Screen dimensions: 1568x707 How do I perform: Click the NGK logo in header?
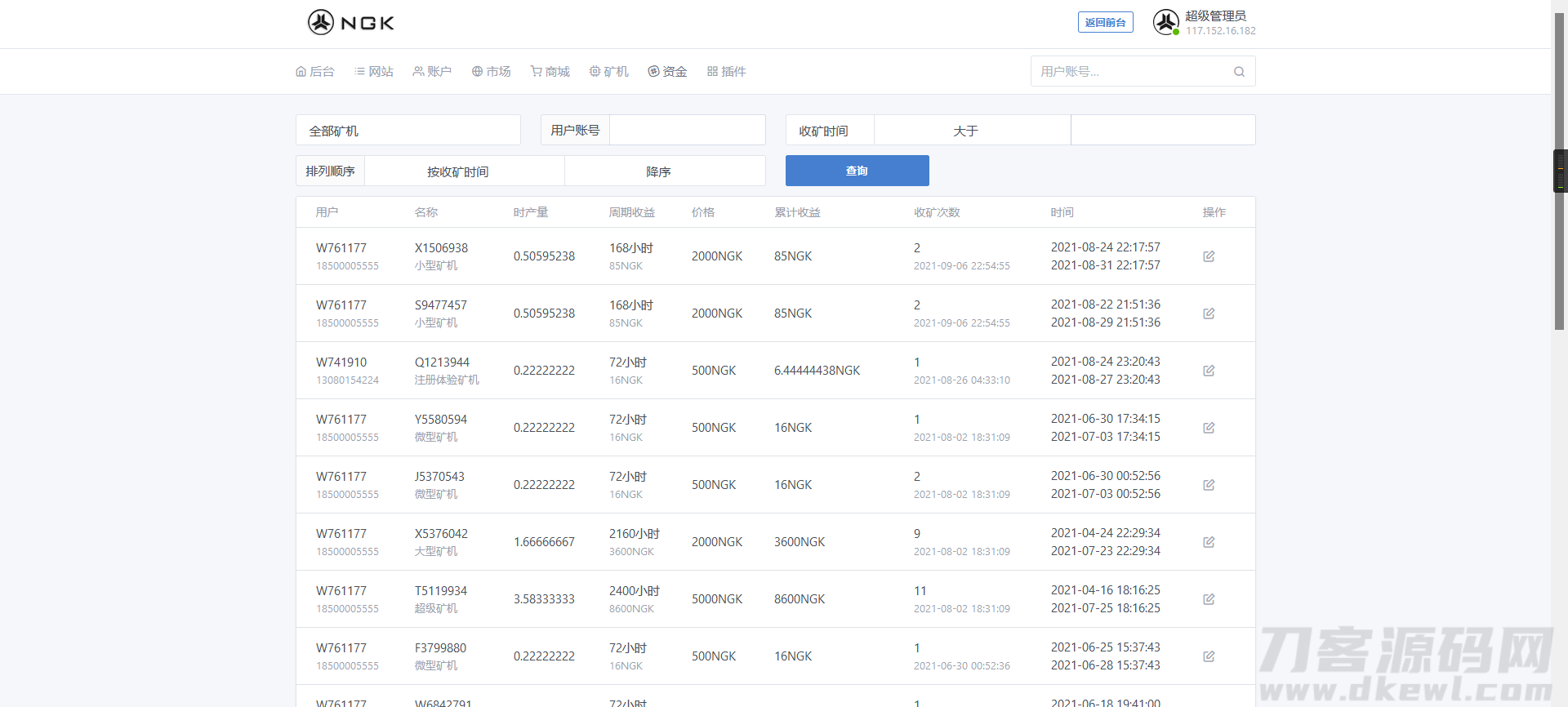(350, 22)
